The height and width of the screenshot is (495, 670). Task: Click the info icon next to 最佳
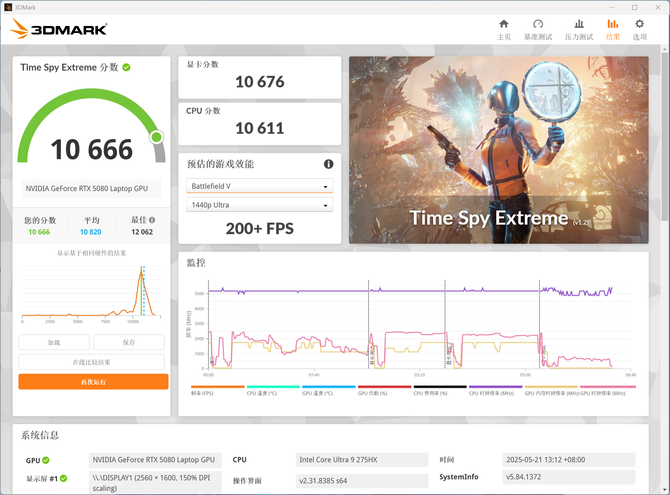tap(152, 220)
